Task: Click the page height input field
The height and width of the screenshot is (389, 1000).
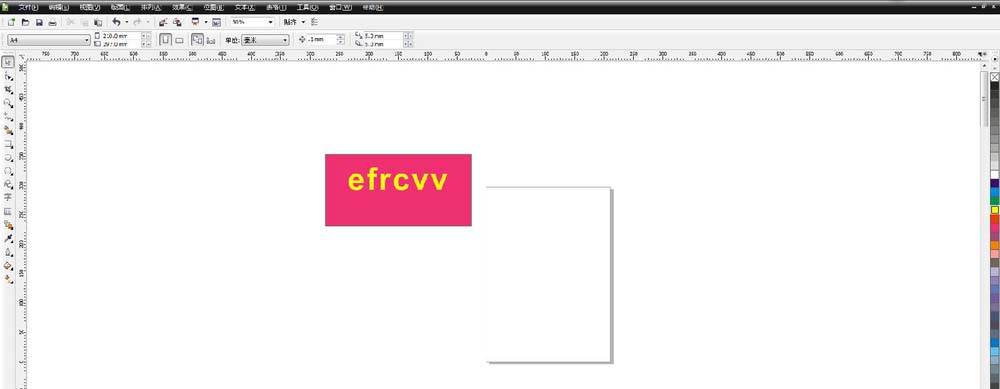Action: click(121, 43)
